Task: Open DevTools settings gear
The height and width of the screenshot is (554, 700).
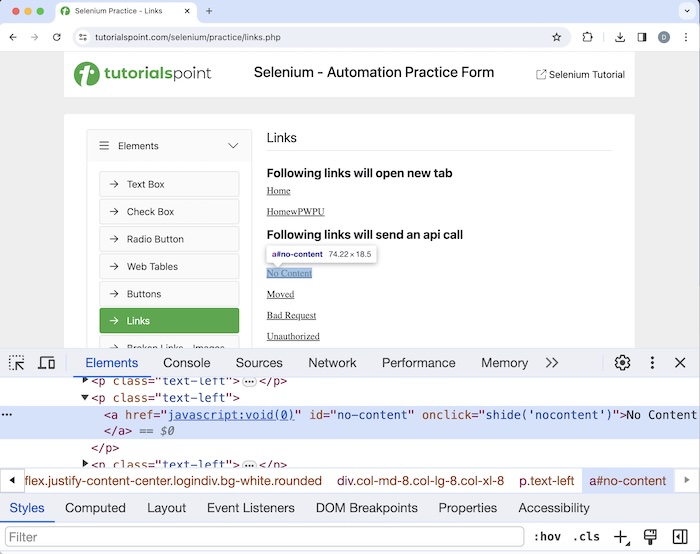Action: [622, 363]
